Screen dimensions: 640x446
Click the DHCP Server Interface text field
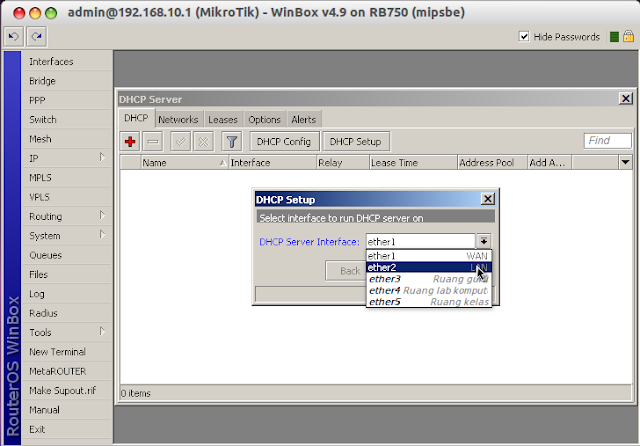point(420,242)
